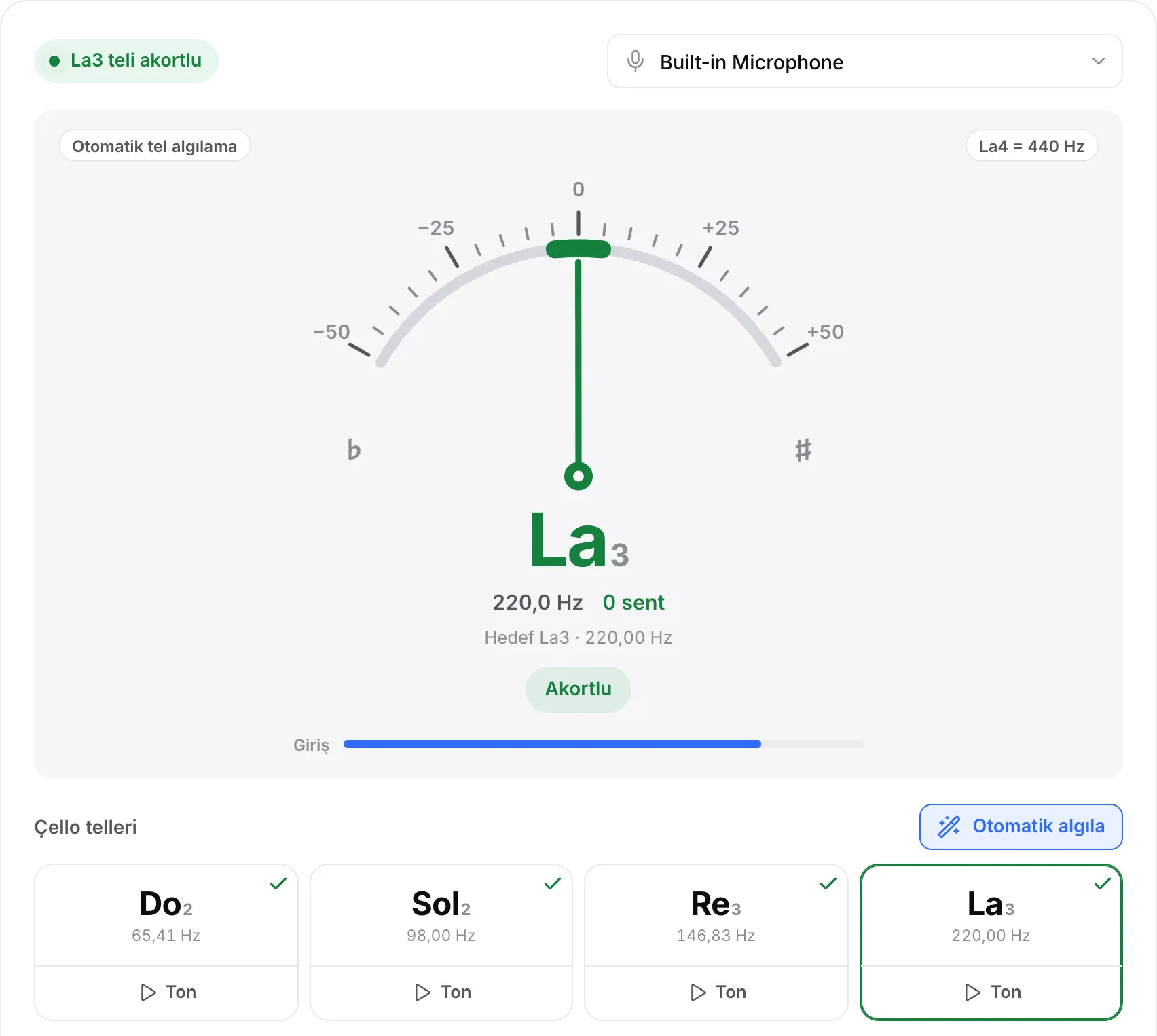Image resolution: width=1157 pixels, height=1036 pixels.
Task: Click the green indicator on the tuner arc
Action: [578, 249]
